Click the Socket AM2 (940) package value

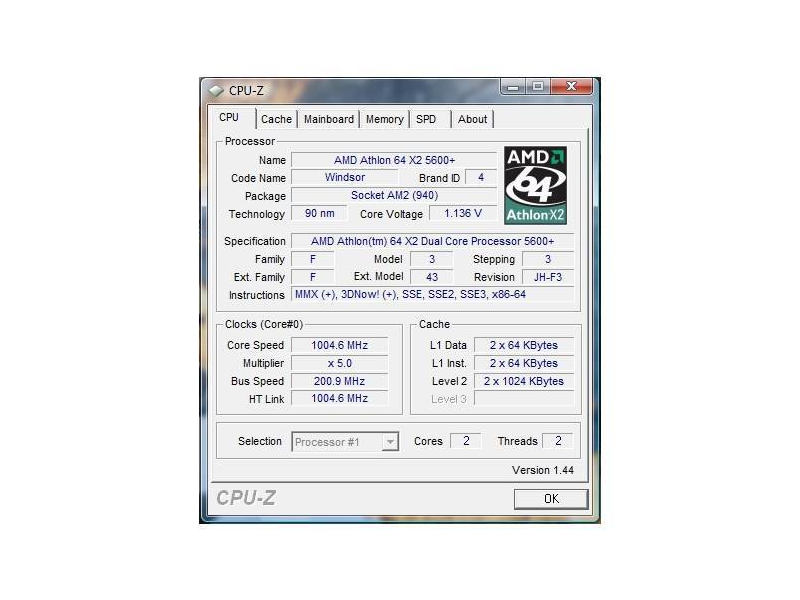tap(394, 195)
